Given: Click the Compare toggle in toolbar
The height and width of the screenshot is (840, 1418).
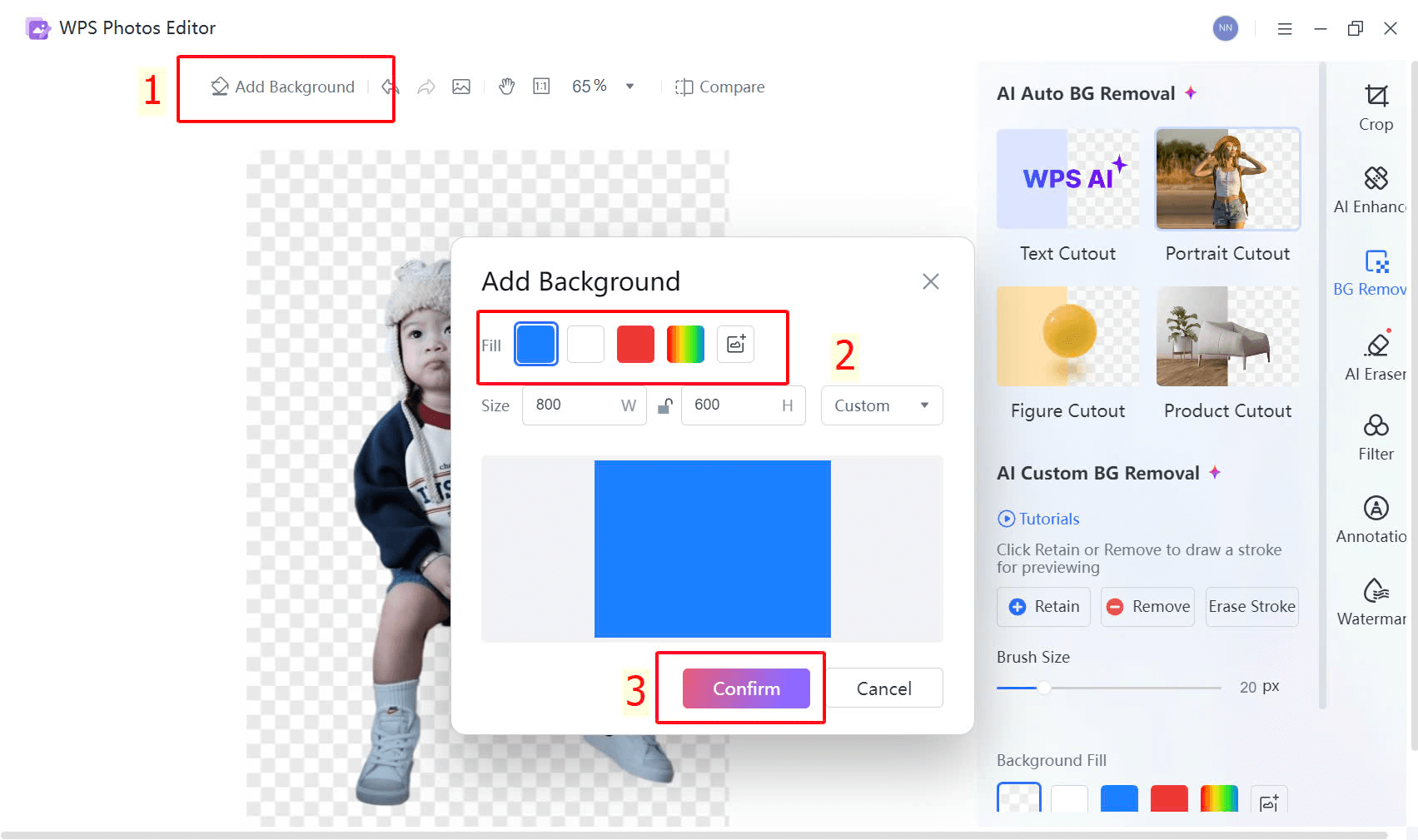Looking at the screenshot, I should coord(719,87).
